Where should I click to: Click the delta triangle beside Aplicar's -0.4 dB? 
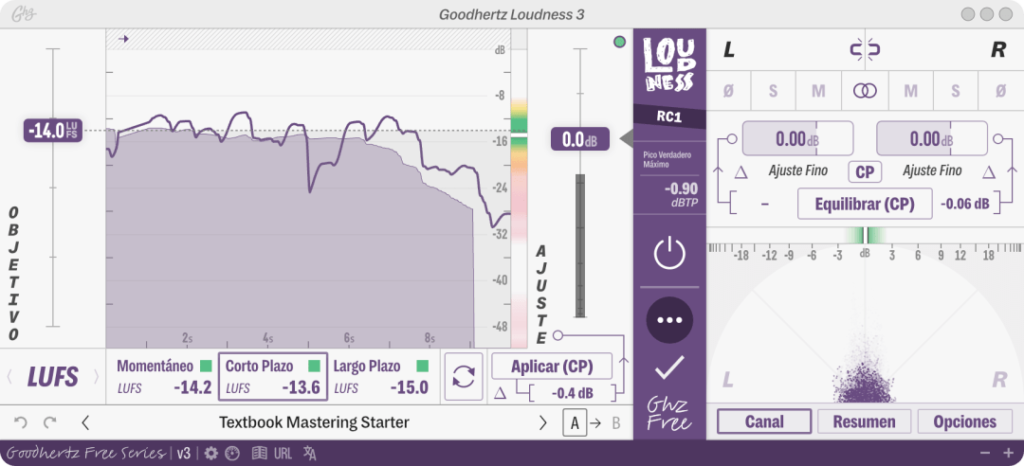coord(500,393)
